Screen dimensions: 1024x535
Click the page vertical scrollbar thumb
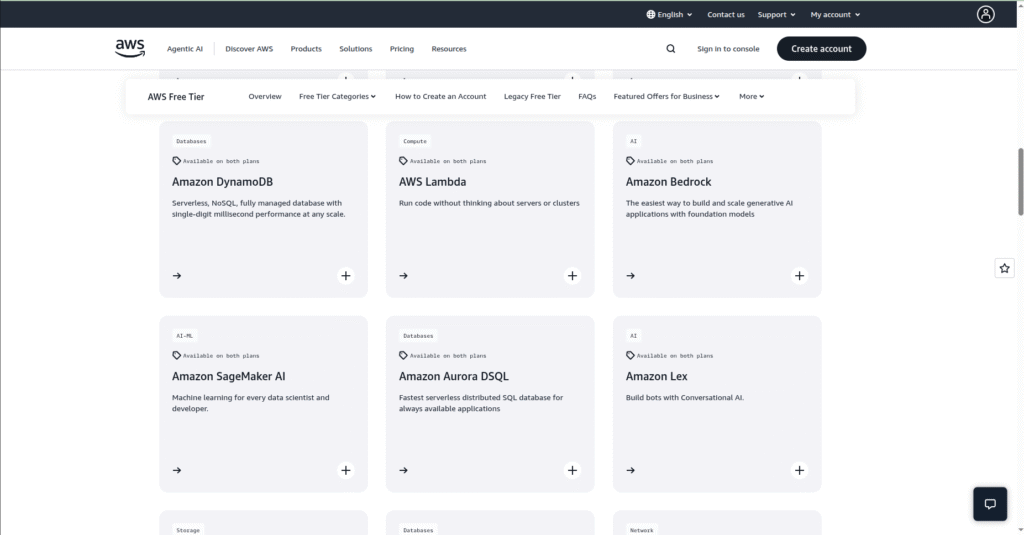pos(1020,182)
